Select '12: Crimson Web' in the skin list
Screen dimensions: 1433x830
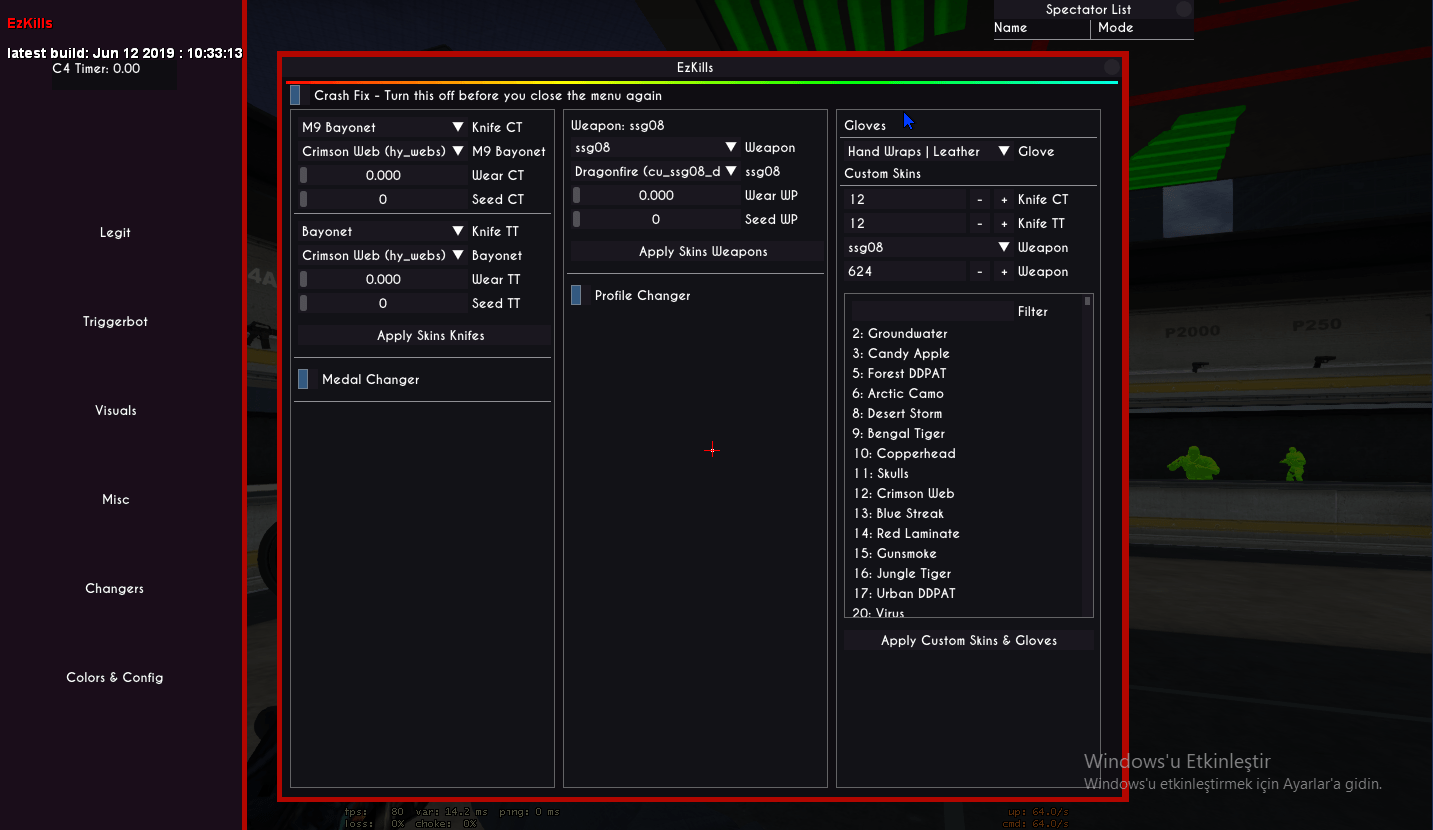click(x=904, y=493)
